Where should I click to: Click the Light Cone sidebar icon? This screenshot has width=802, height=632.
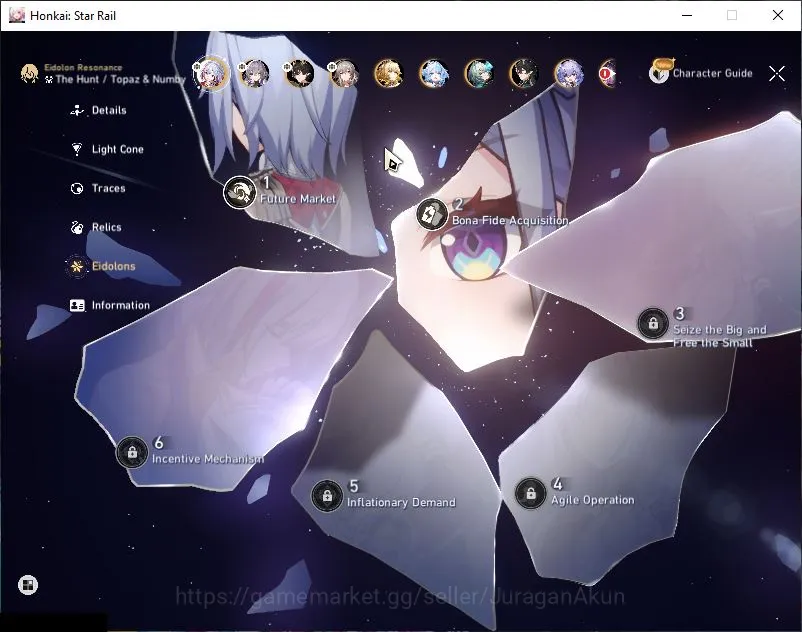(x=77, y=149)
